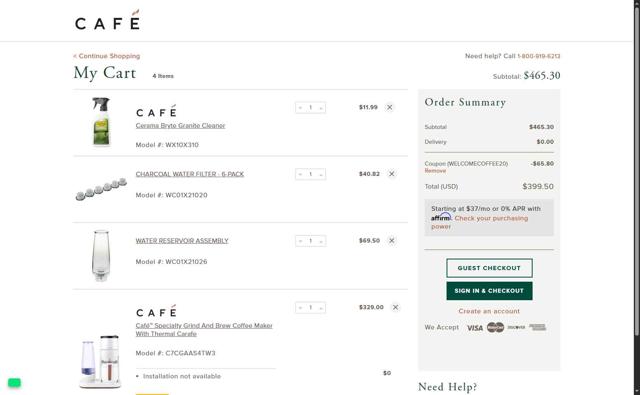Click the Discover payment icon
The image size is (640, 395).
[x=516, y=327]
